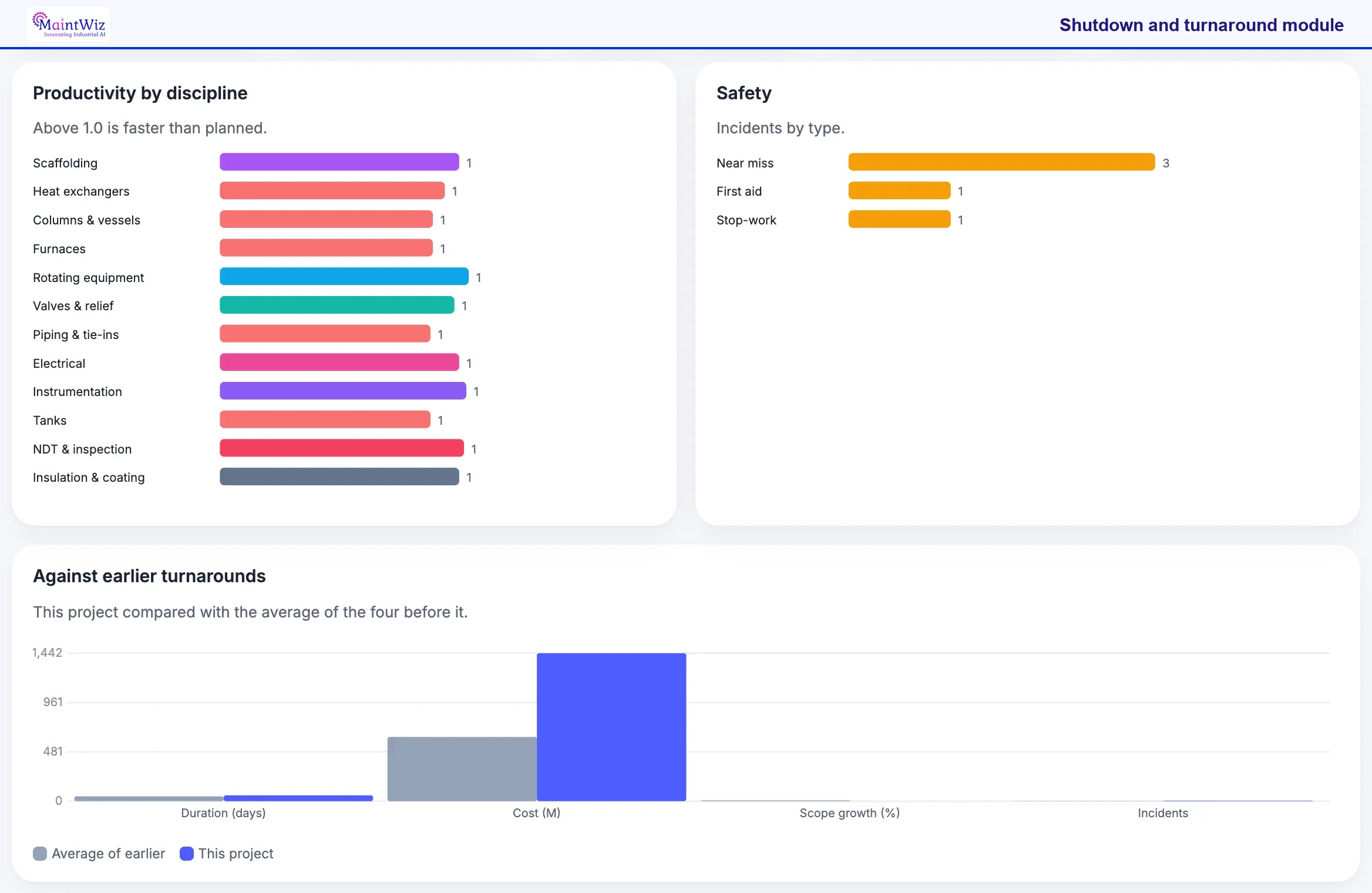Click the Above 1.0 is faster subtitle
This screenshot has height=893, width=1372.
[x=150, y=128]
